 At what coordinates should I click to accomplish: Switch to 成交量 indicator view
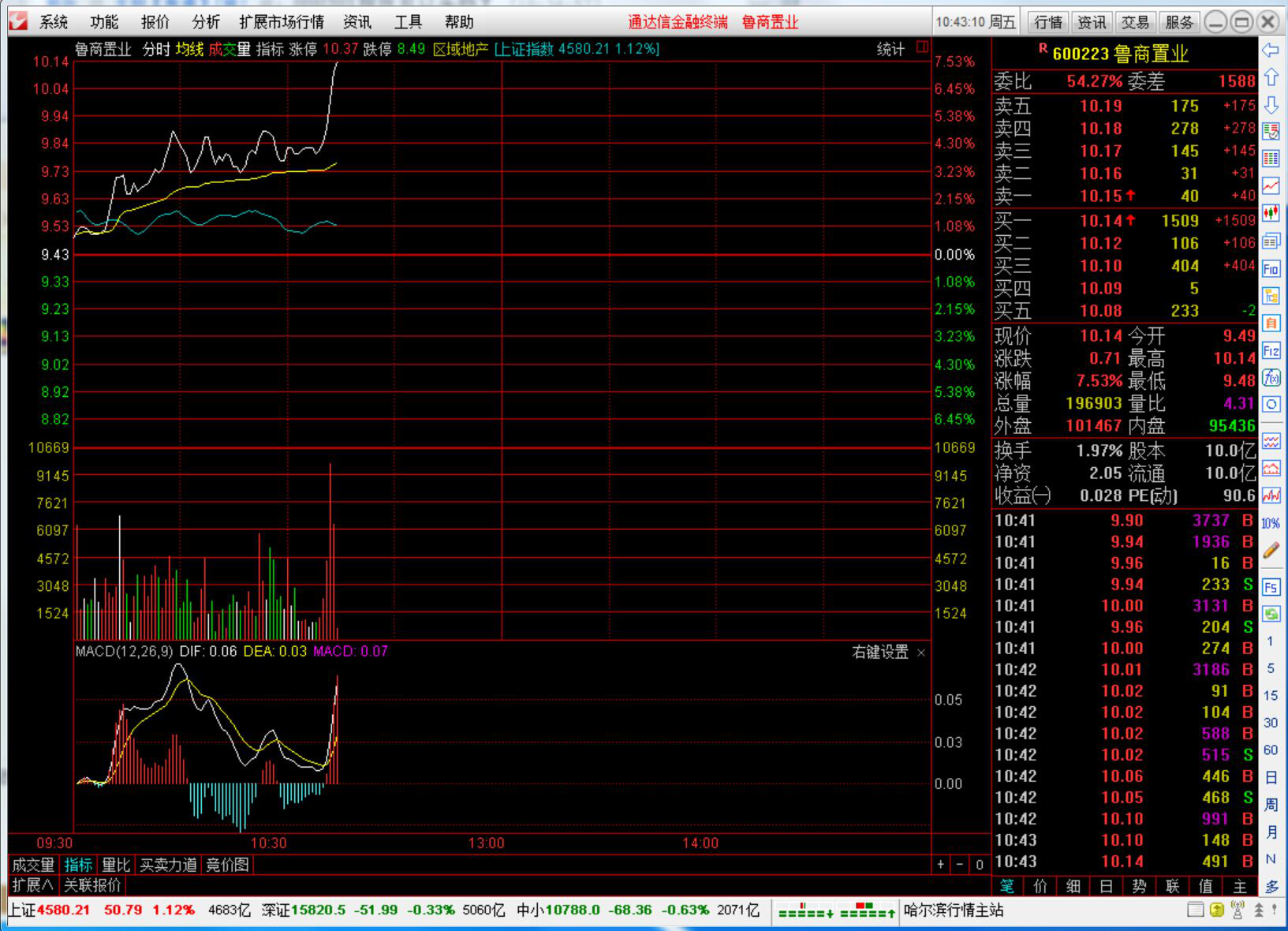coord(33,865)
